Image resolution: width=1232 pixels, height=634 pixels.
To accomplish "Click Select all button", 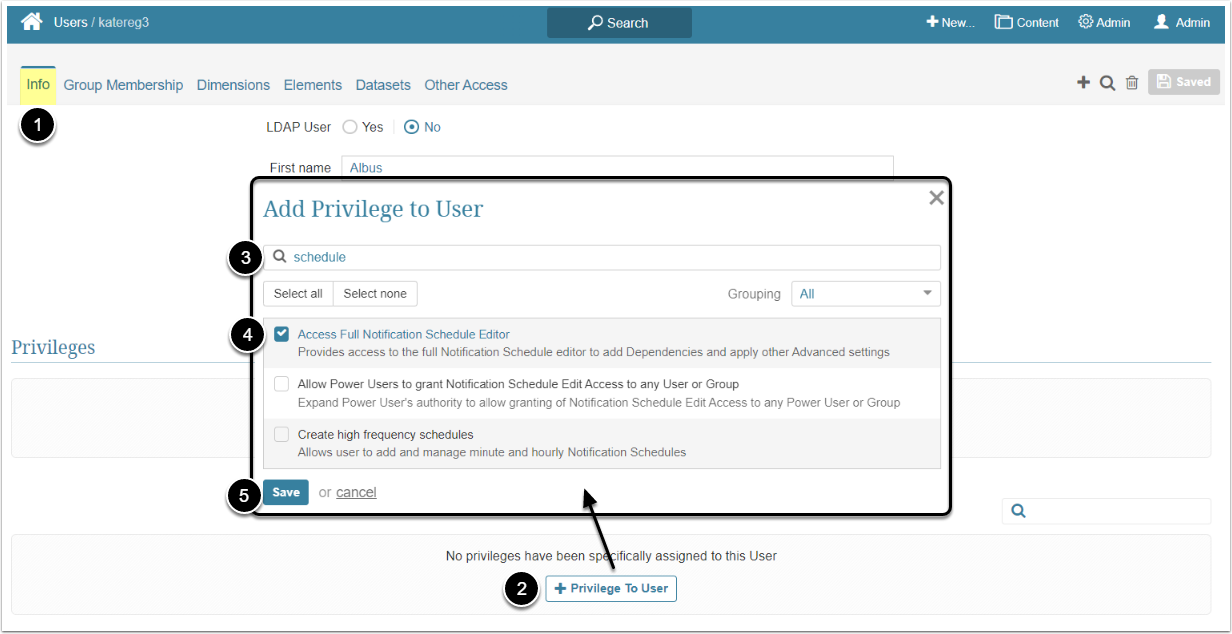I will [298, 294].
